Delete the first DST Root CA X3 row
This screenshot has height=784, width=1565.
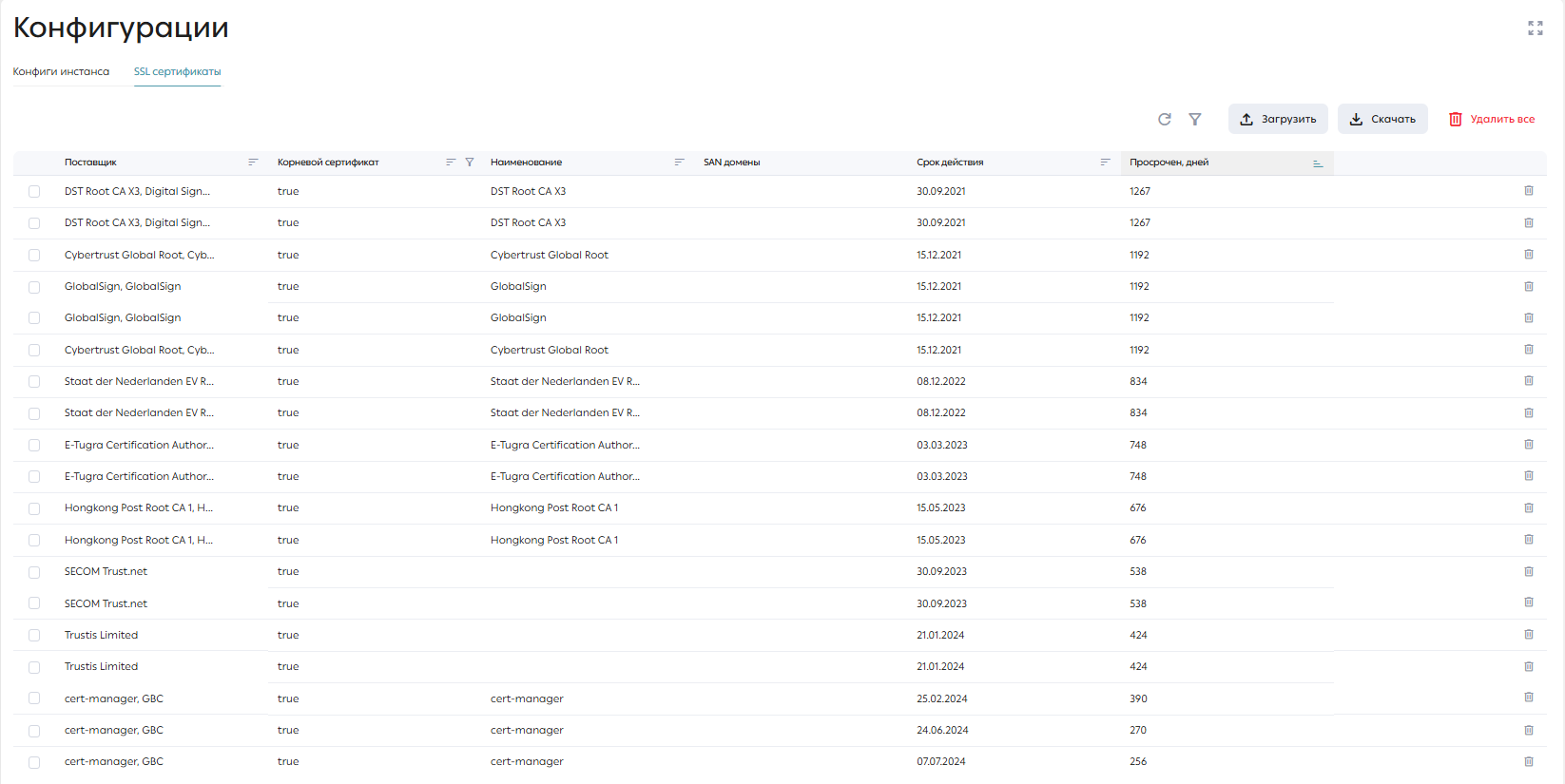(1529, 191)
